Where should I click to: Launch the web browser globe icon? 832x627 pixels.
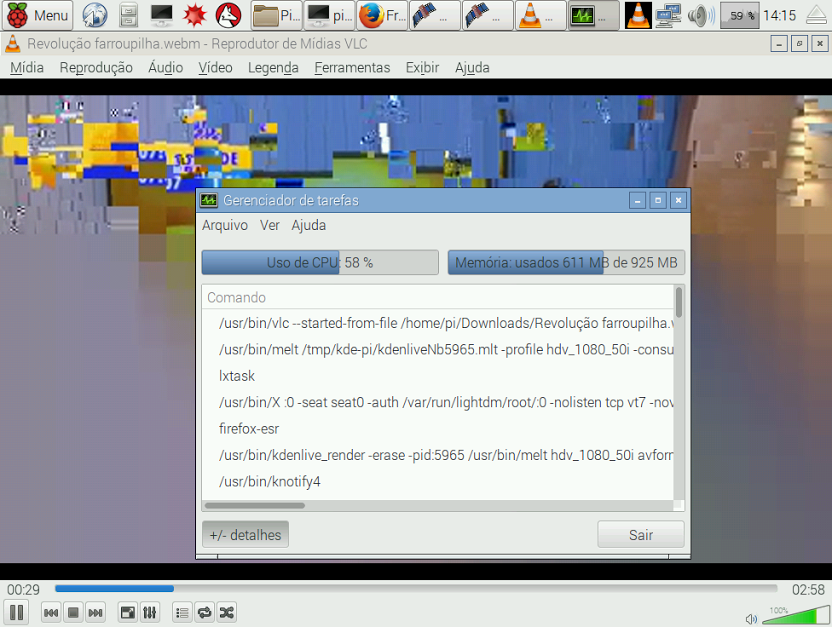(x=95, y=15)
